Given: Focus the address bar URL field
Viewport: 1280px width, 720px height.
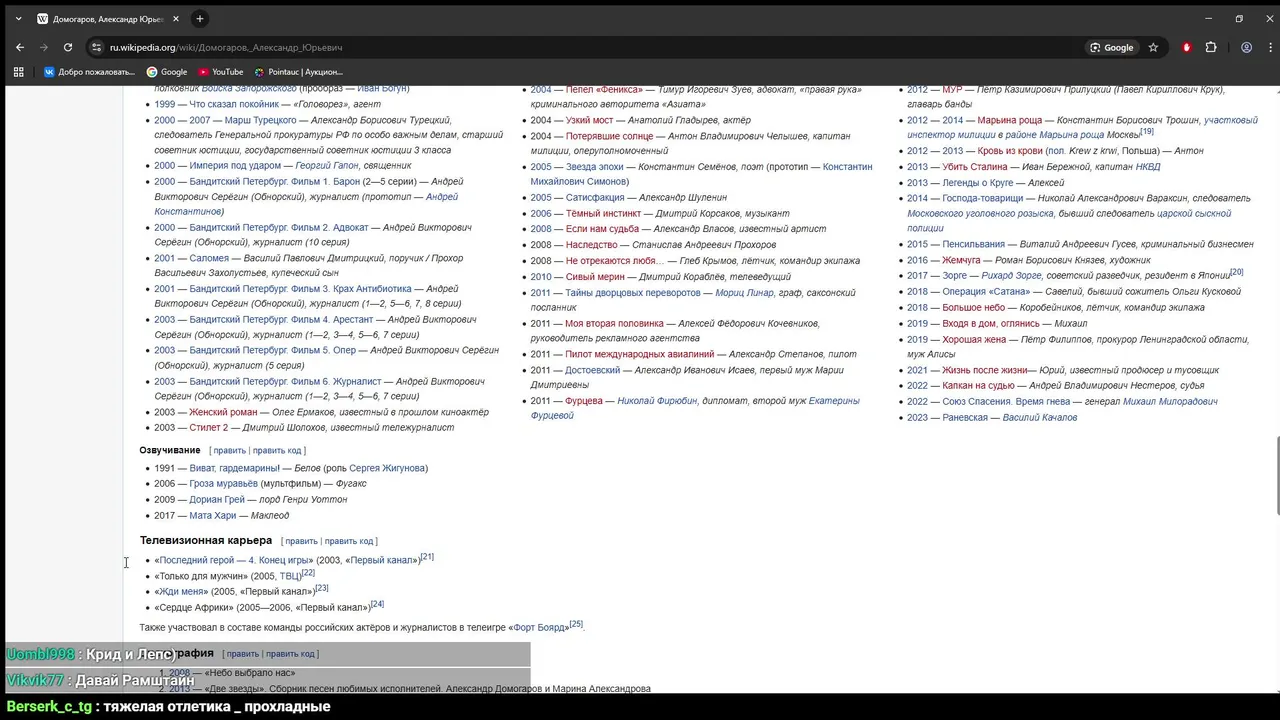Looking at the screenshot, I should point(590,47).
